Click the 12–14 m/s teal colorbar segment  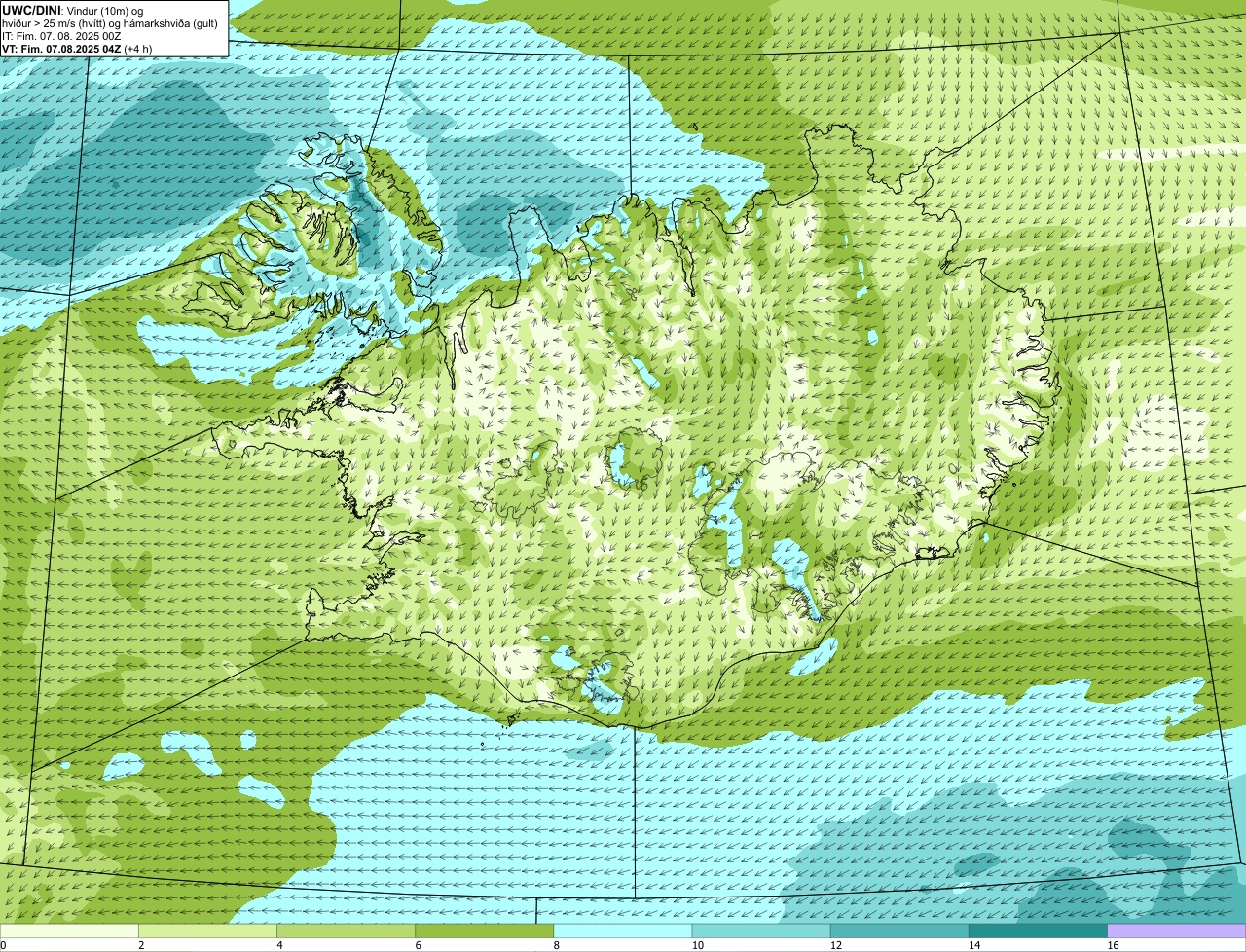click(x=899, y=932)
